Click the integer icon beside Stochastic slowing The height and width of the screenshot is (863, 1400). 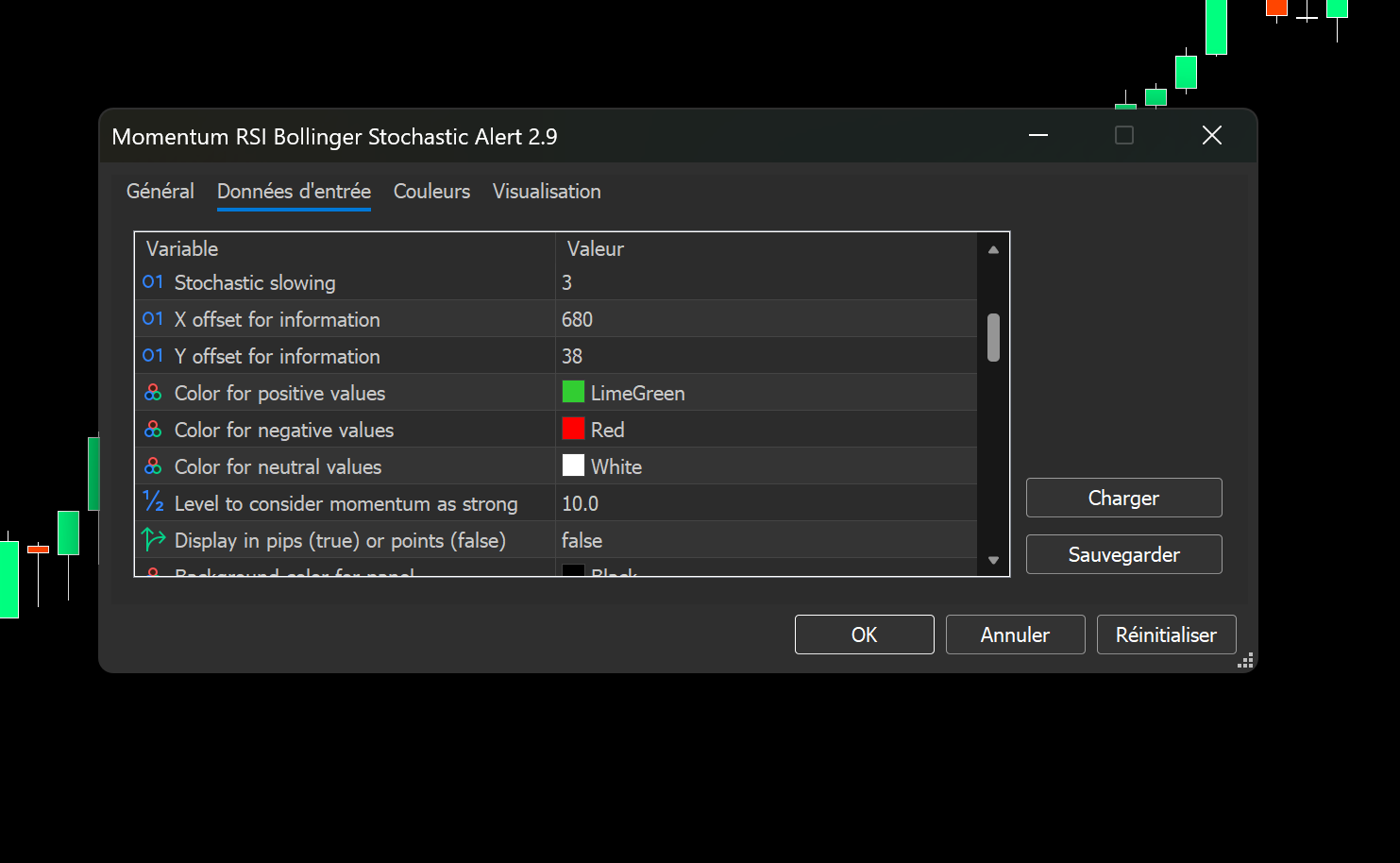tap(153, 282)
